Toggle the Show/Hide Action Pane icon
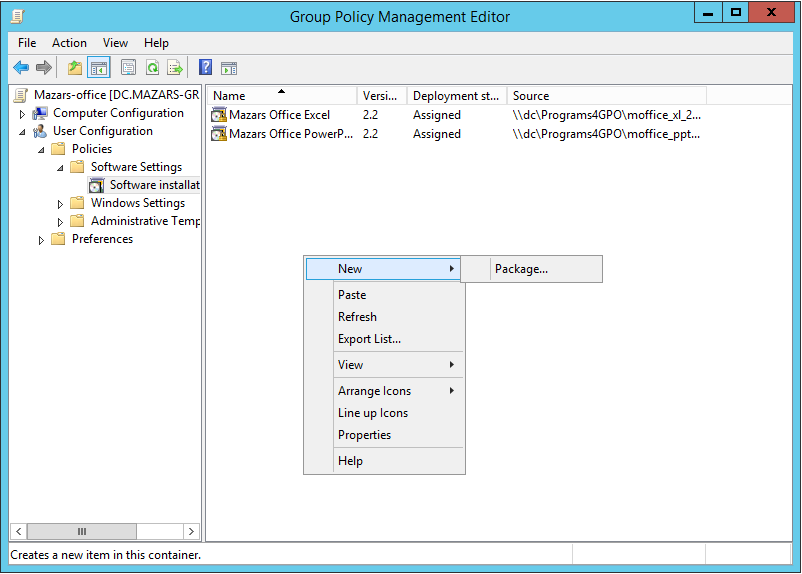The height and width of the screenshot is (574, 802). tap(229, 68)
